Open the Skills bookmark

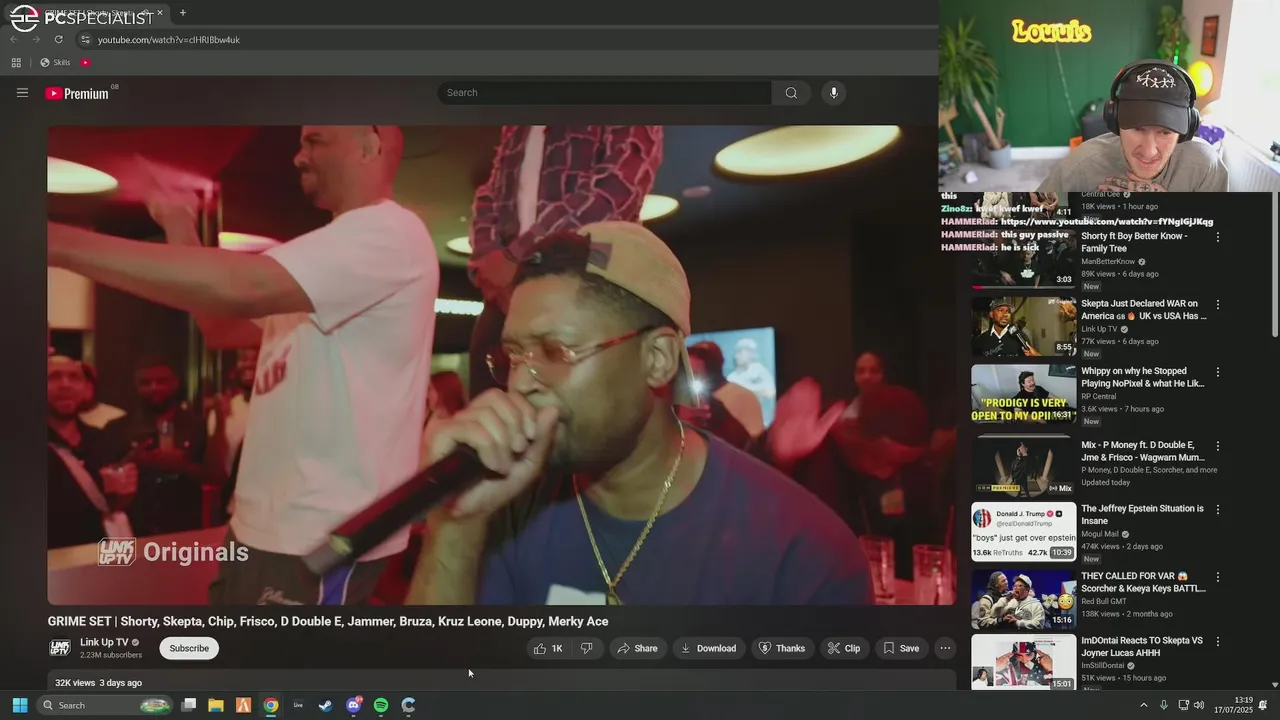(55, 62)
